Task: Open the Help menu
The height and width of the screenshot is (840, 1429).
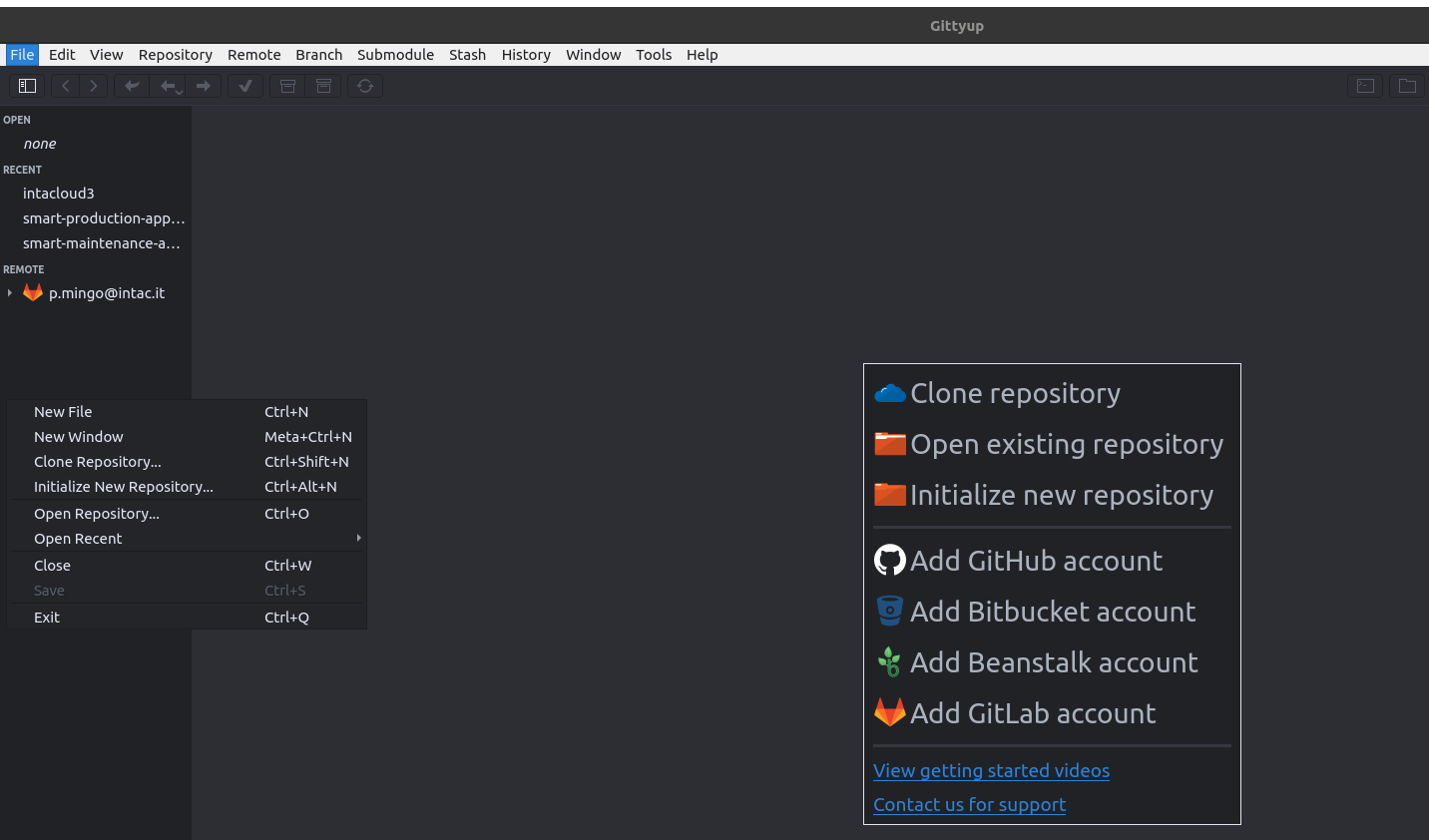Action: (702, 55)
